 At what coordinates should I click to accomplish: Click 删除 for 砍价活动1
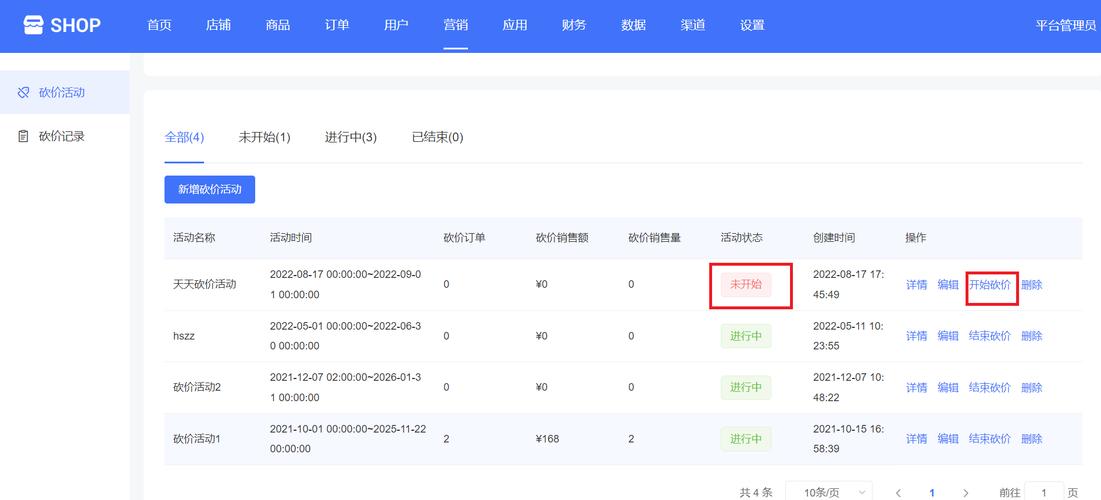[1032, 439]
